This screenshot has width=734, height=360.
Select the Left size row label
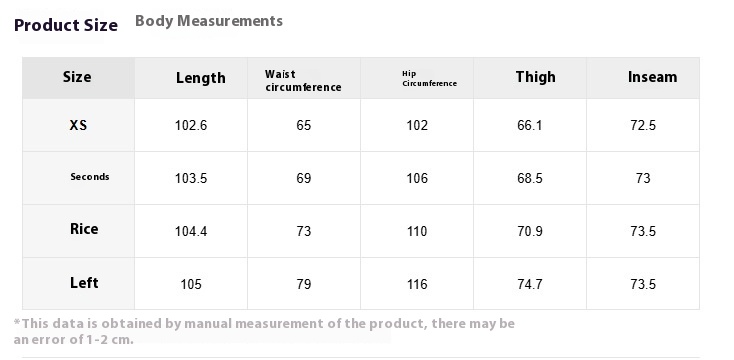(x=84, y=283)
